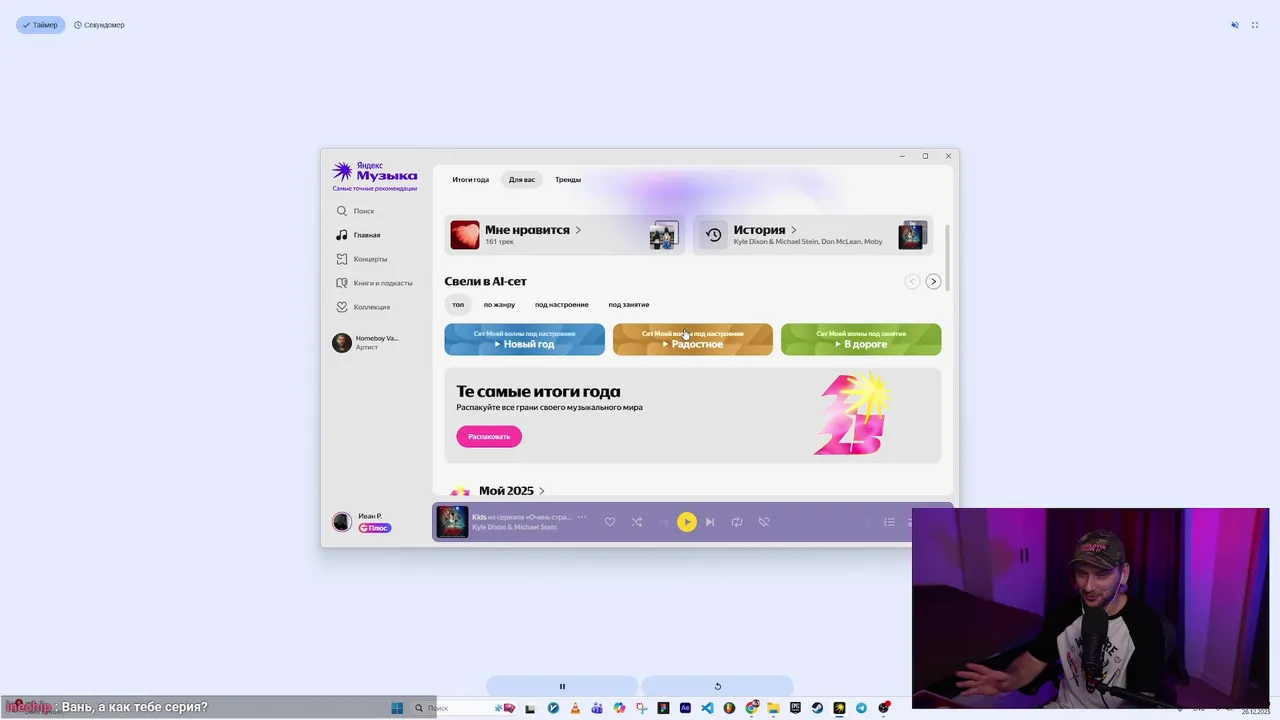This screenshot has width=1280, height=720.
Task: Open the play queue list icon
Action: click(889, 522)
